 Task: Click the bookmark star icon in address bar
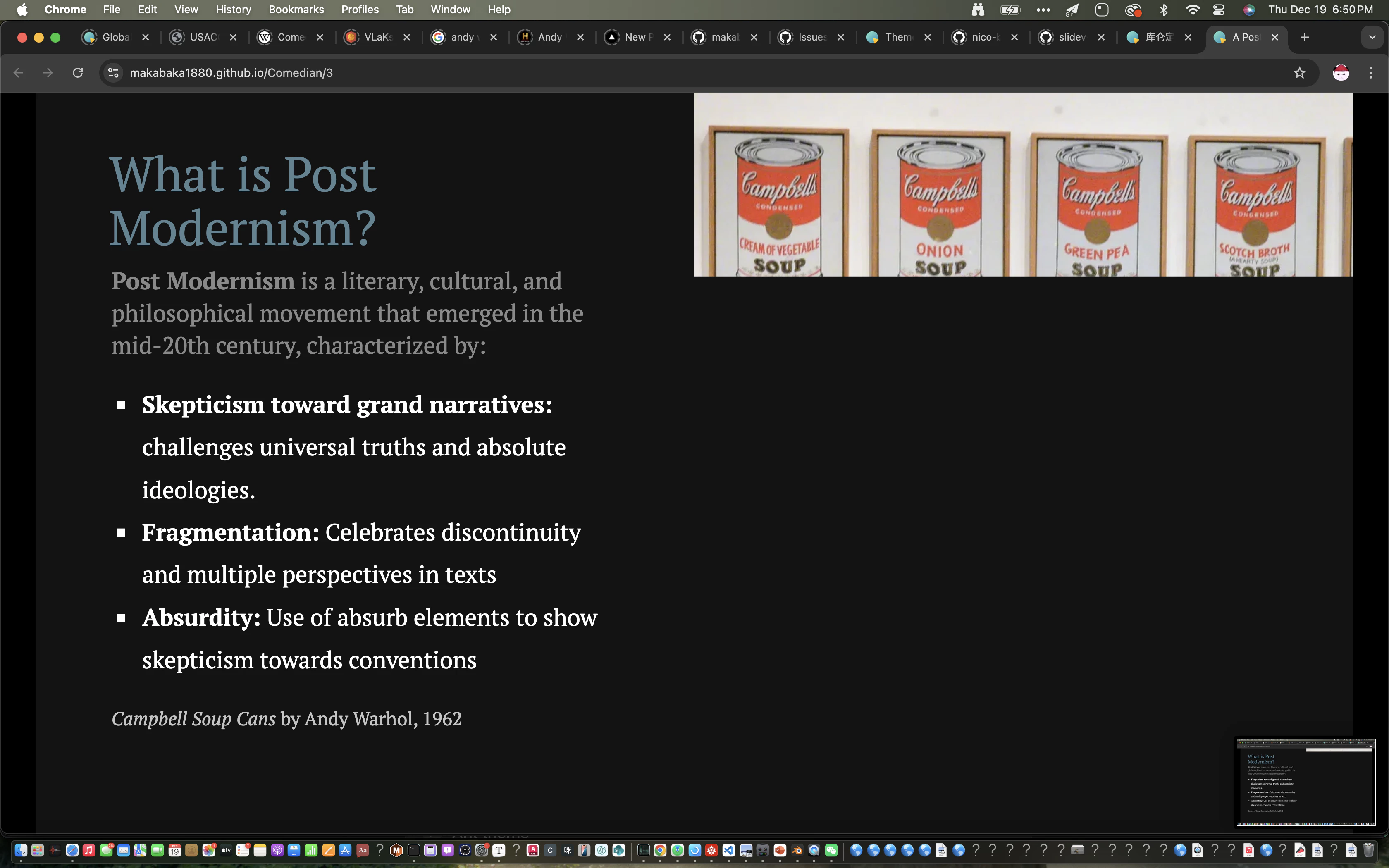[x=1299, y=72]
